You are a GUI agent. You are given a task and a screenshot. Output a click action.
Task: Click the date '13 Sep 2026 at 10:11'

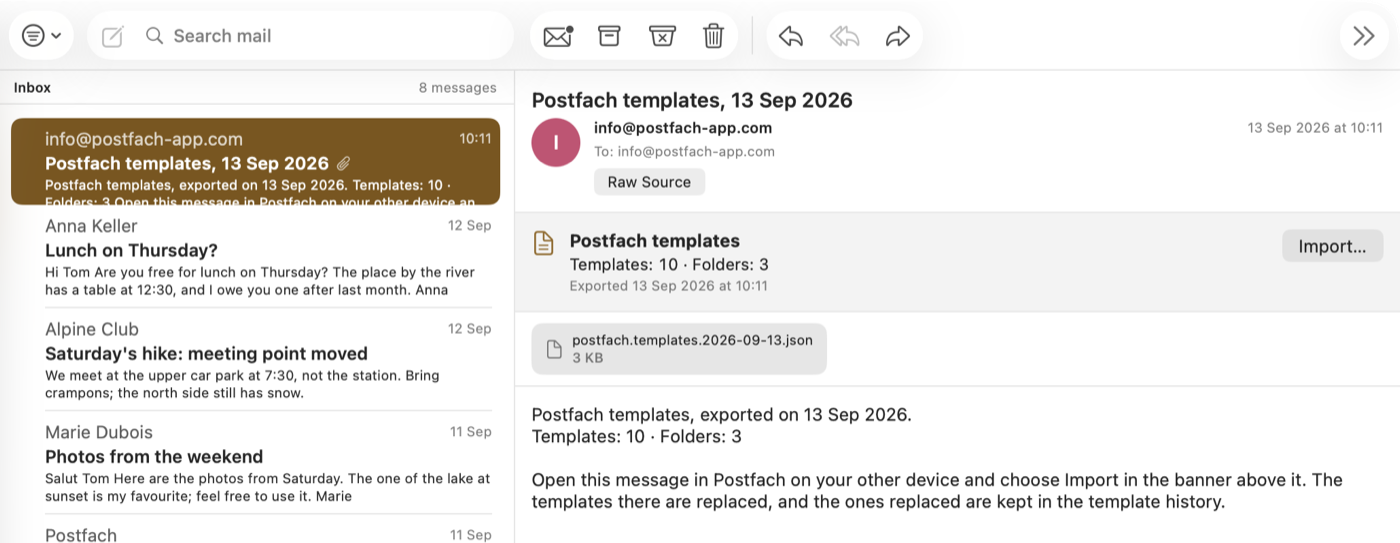1315,128
